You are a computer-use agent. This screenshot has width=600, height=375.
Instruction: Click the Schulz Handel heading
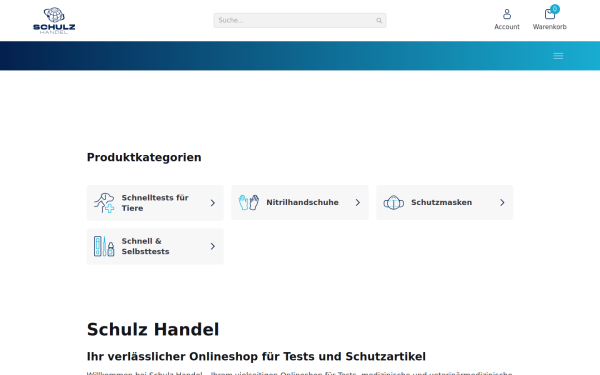pyautogui.click(x=153, y=329)
